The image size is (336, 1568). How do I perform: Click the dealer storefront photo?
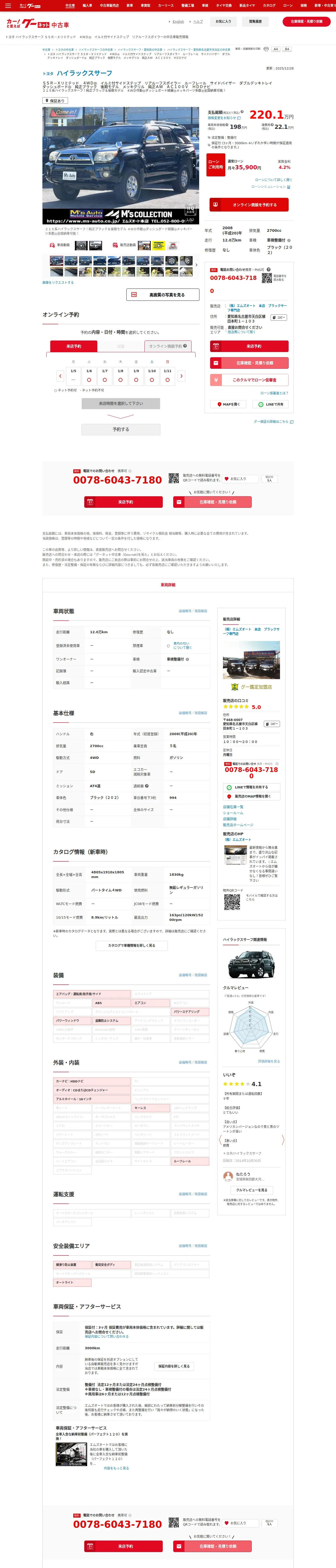(x=251, y=659)
